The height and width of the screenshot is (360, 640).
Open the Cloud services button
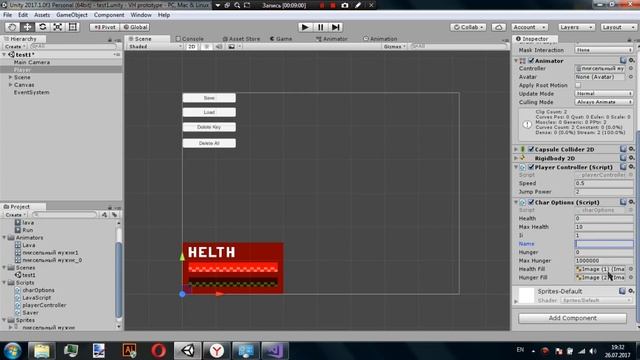(x=498, y=27)
